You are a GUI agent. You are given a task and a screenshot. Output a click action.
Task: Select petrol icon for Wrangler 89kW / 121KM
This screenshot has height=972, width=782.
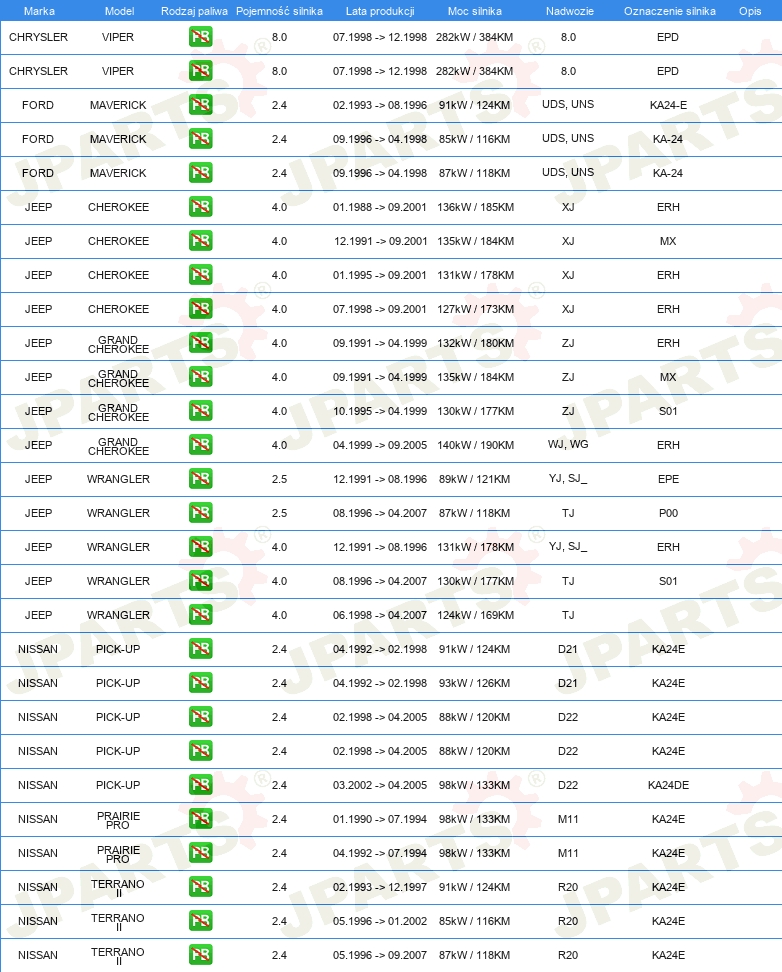point(200,479)
